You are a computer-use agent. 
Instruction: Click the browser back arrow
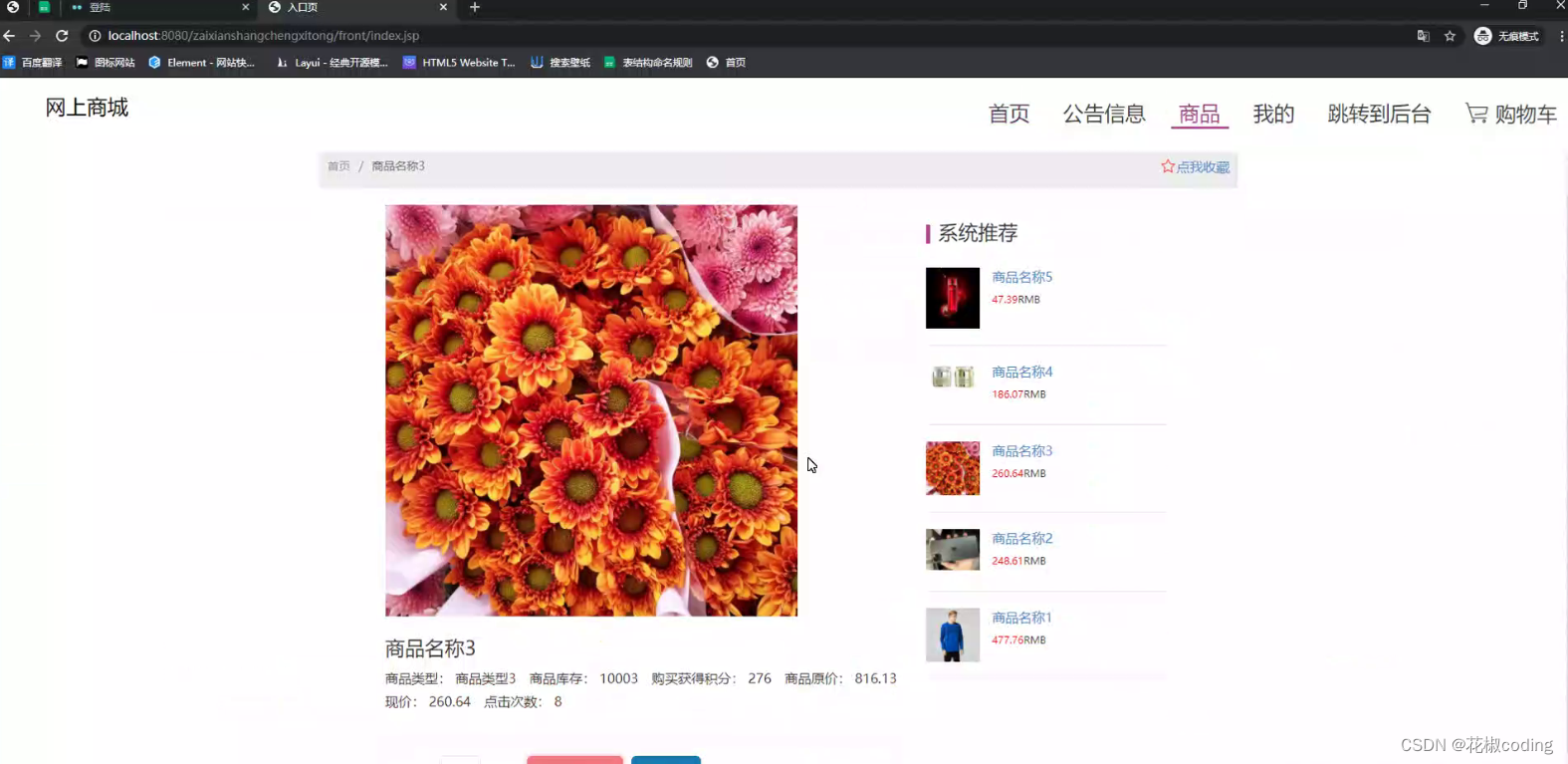(10, 36)
